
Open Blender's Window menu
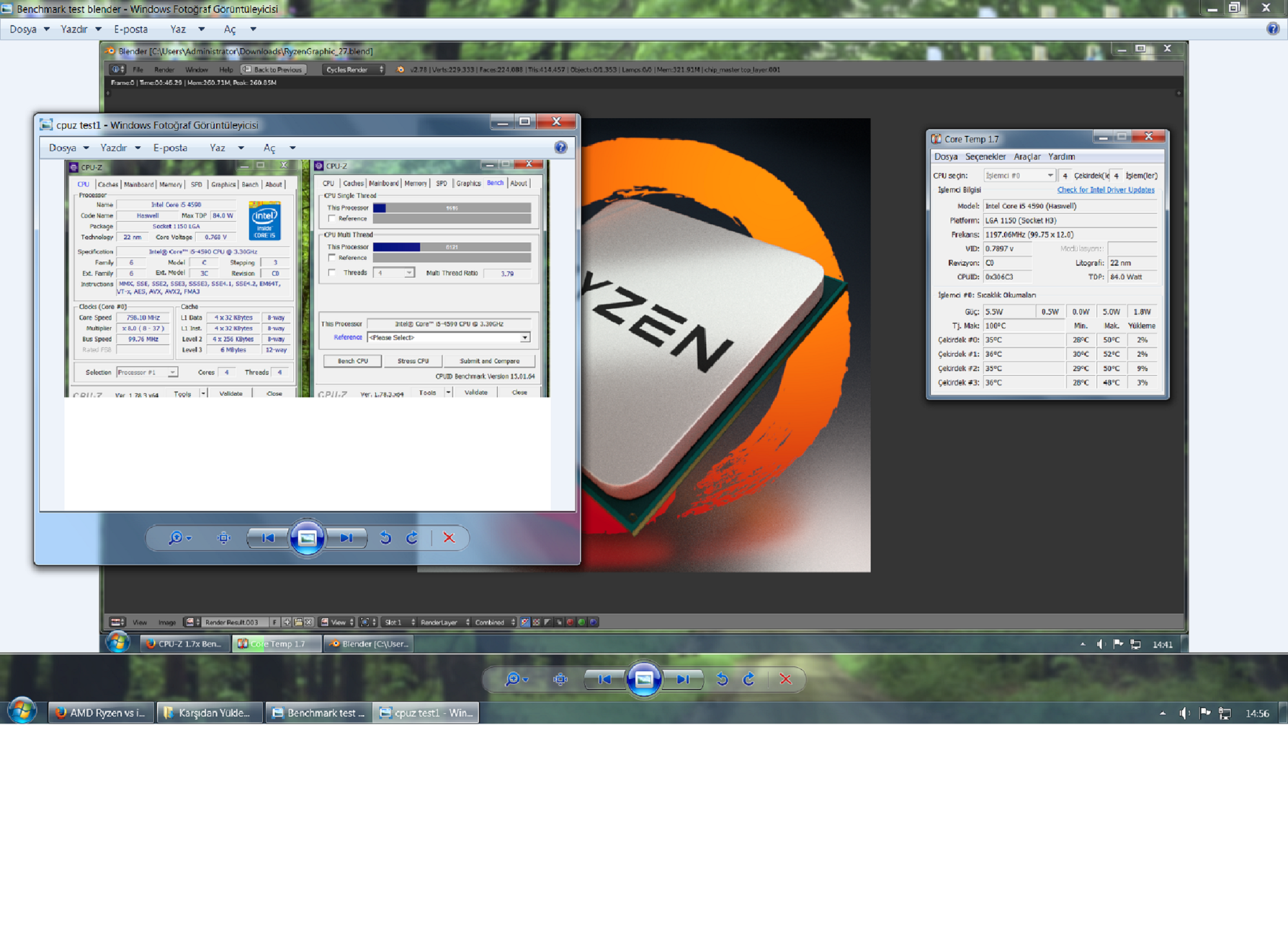[196, 70]
